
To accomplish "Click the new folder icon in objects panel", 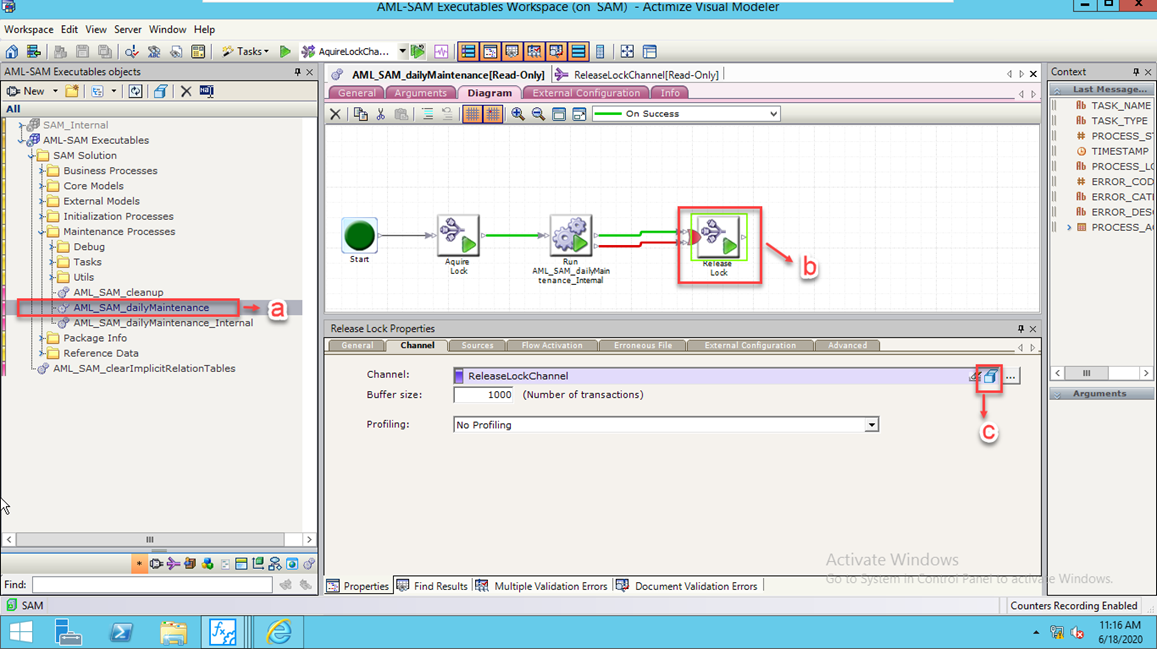I will pos(72,91).
